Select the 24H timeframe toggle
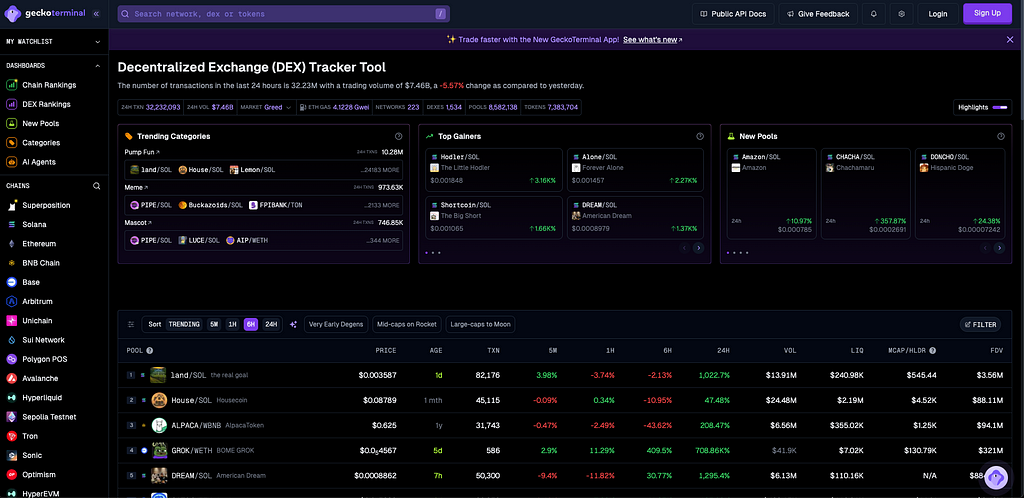The width and height of the screenshot is (1024, 498). point(271,324)
